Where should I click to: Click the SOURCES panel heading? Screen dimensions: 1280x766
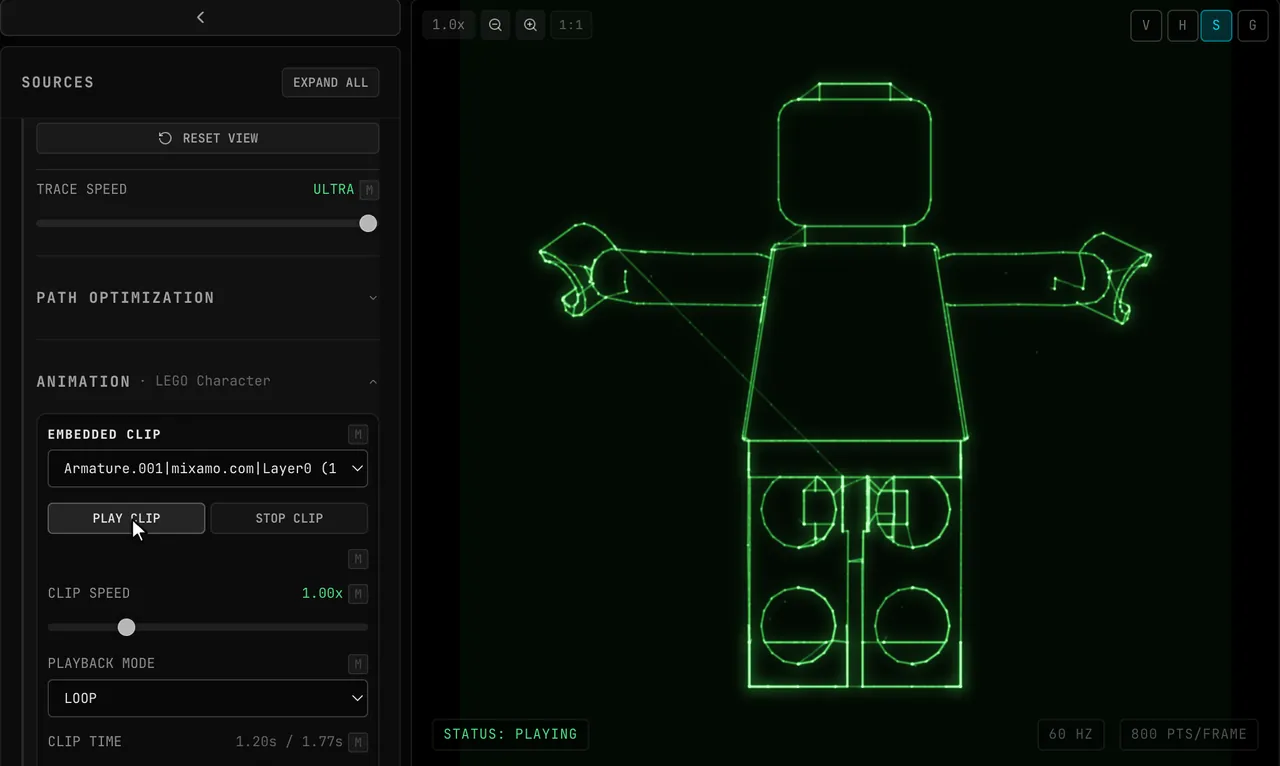58,82
